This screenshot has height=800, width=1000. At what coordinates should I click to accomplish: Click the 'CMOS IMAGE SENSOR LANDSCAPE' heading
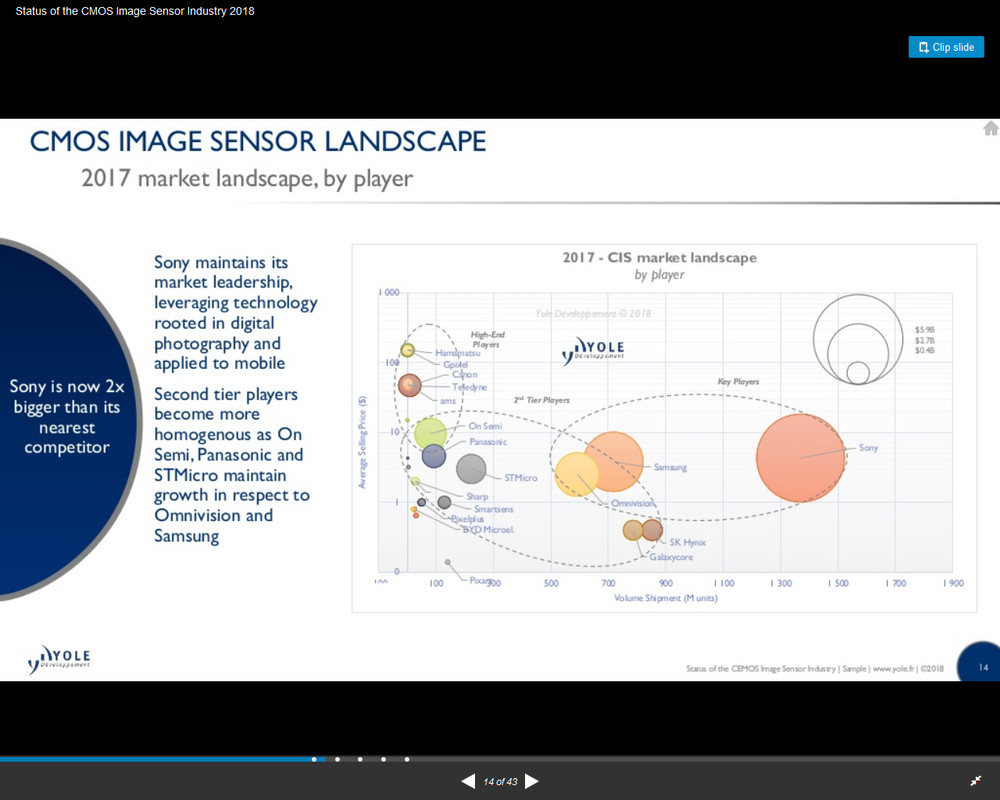258,141
